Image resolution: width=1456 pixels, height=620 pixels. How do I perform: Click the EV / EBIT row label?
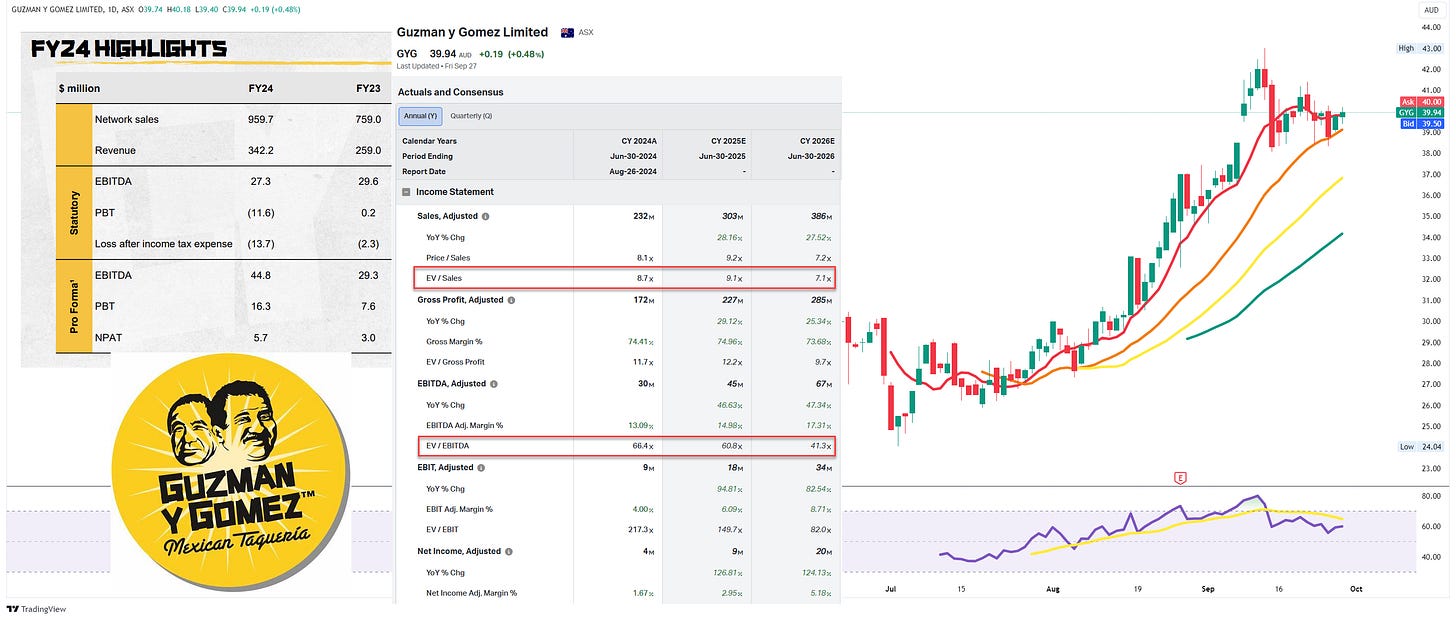point(444,530)
